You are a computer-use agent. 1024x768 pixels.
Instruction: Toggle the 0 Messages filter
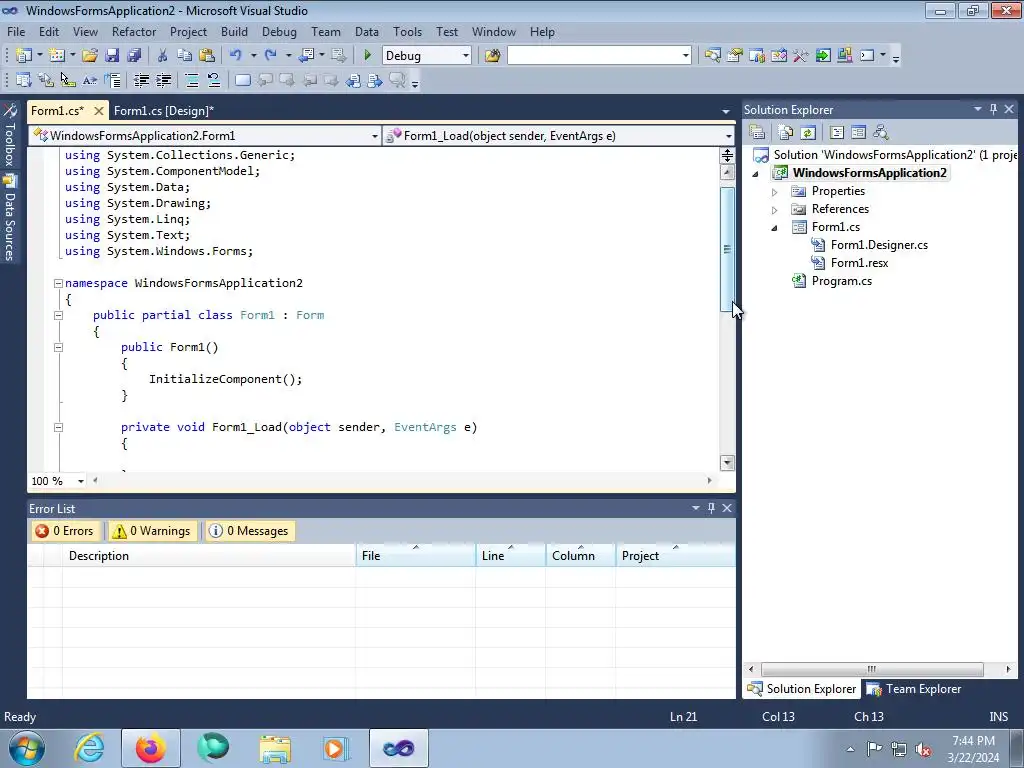tap(249, 531)
